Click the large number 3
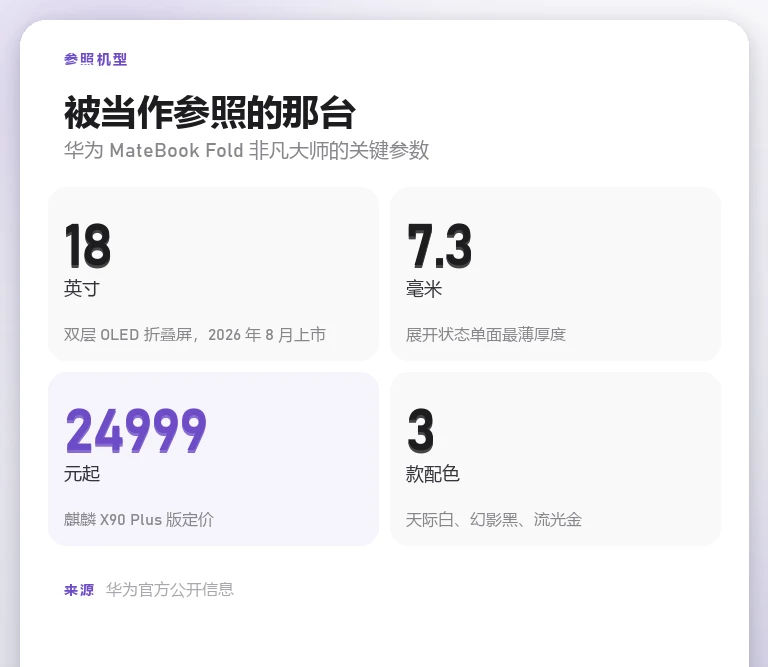Screen dimensions: 768x667 coord(421,430)
